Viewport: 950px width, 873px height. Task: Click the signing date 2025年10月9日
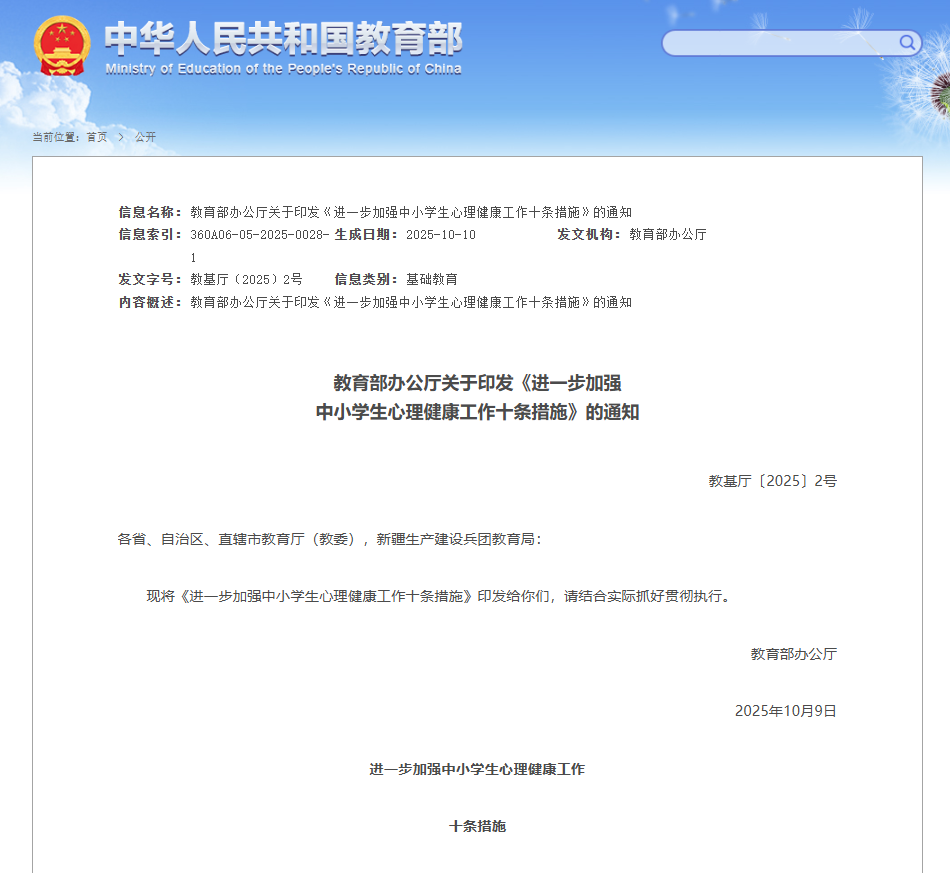[785, 711]
